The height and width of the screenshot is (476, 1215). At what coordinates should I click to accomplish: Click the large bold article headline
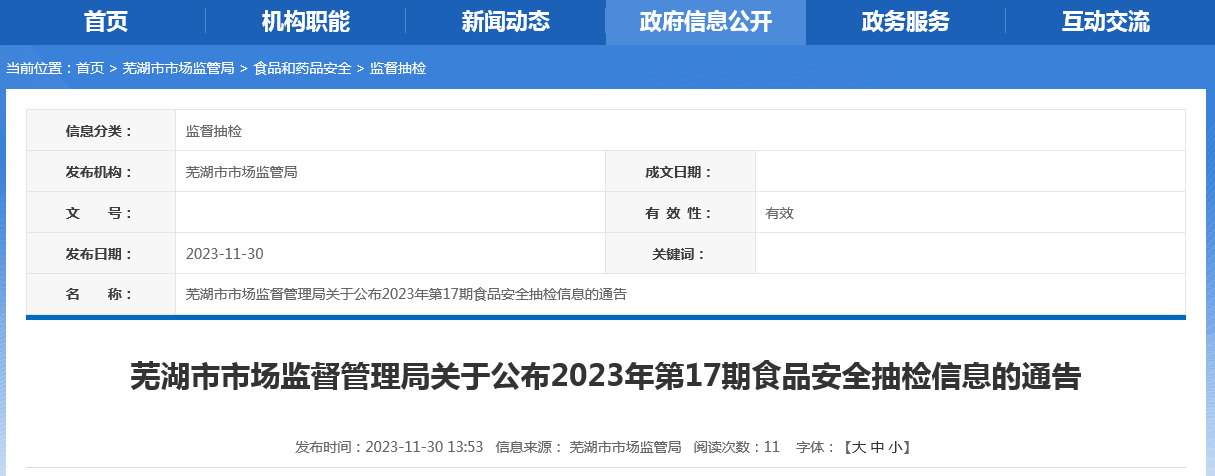[x=606, y=377]
